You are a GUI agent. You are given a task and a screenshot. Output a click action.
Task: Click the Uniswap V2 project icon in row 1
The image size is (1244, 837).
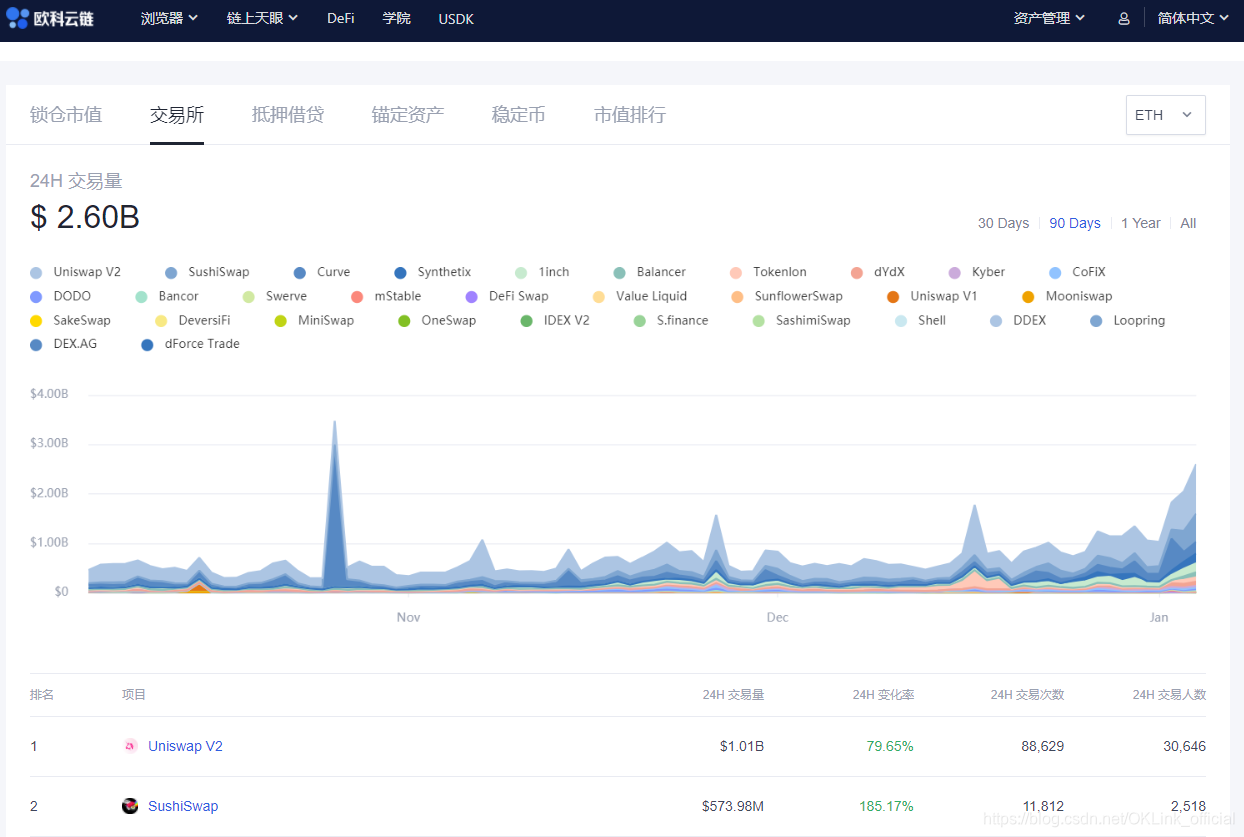point(130,746)
